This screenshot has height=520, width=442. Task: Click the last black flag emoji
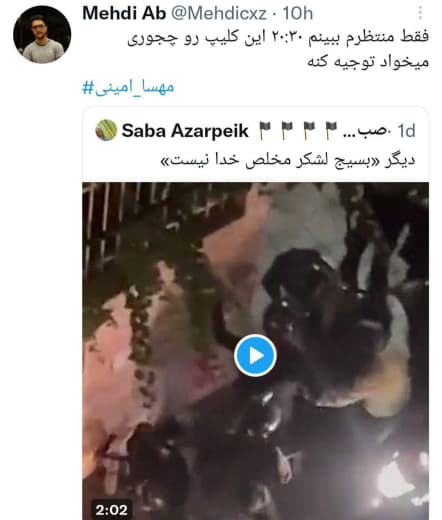click(331, 131)
